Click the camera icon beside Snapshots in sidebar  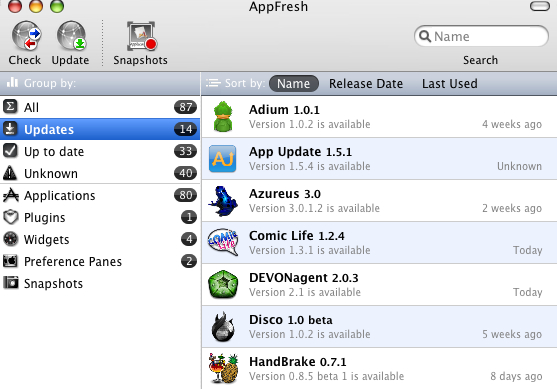(x=10, y=283)
